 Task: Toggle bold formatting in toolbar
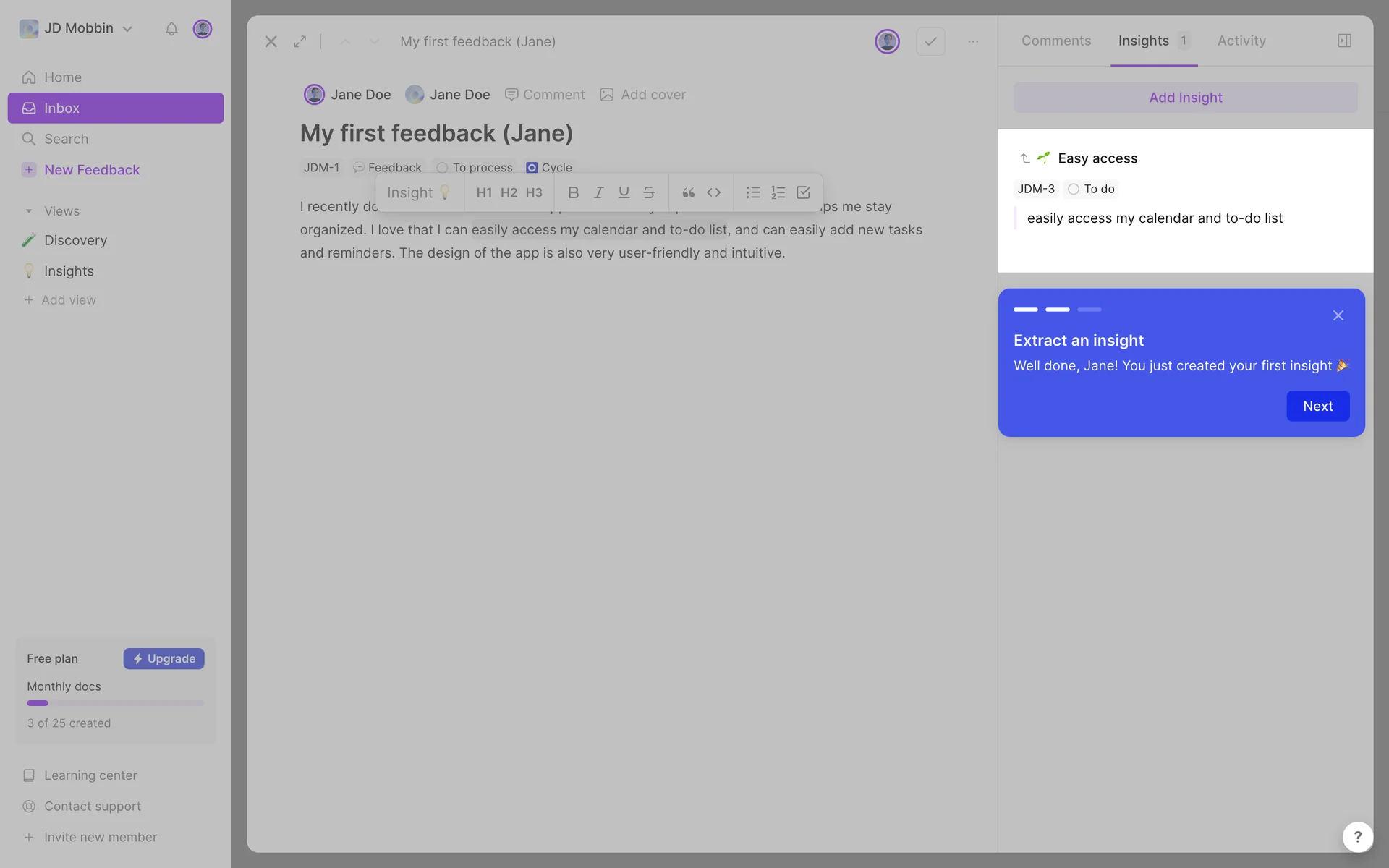pyautogui.click(x=573, y=192)
